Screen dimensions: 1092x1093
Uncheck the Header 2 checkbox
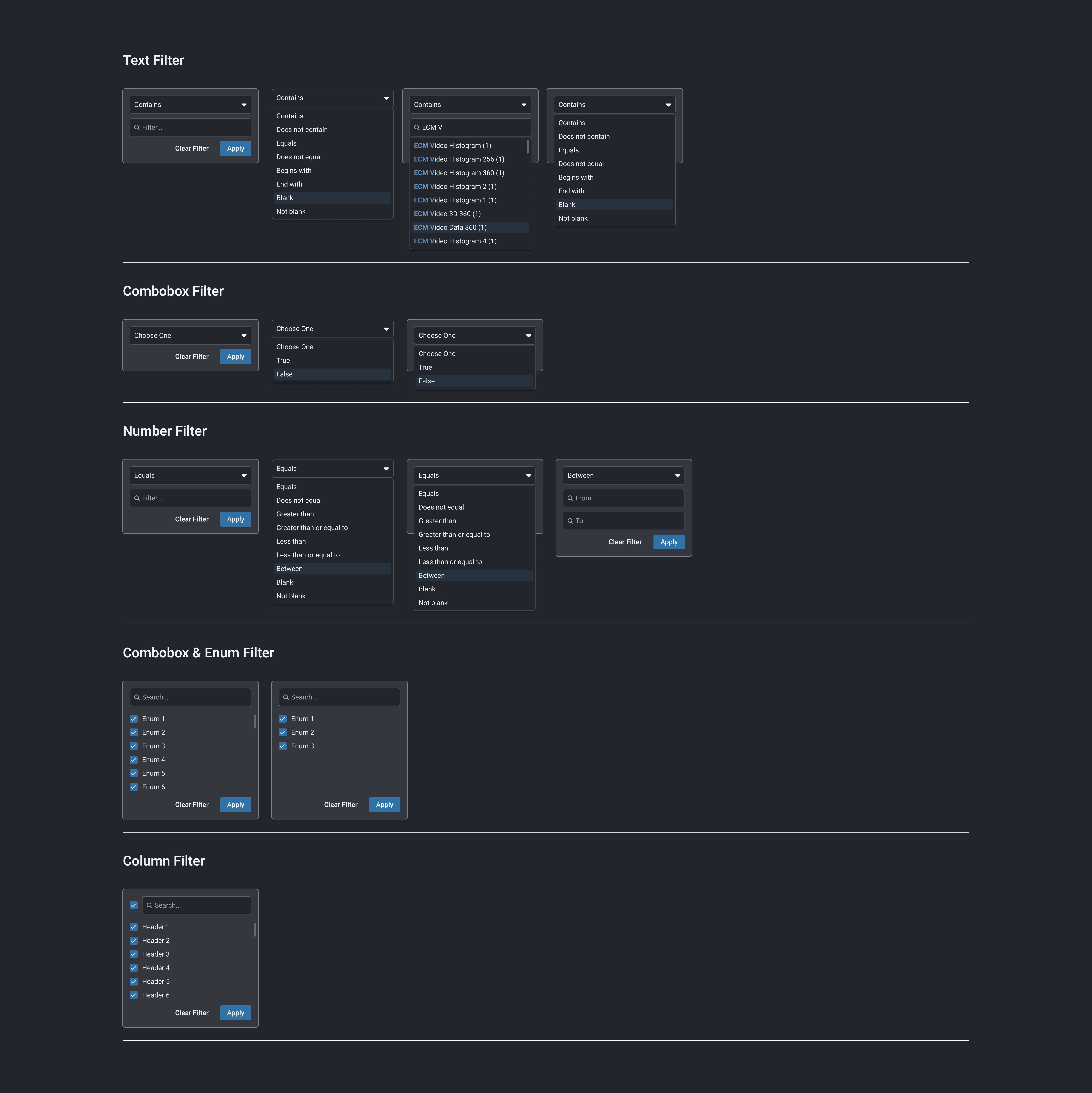coord(134,941)
